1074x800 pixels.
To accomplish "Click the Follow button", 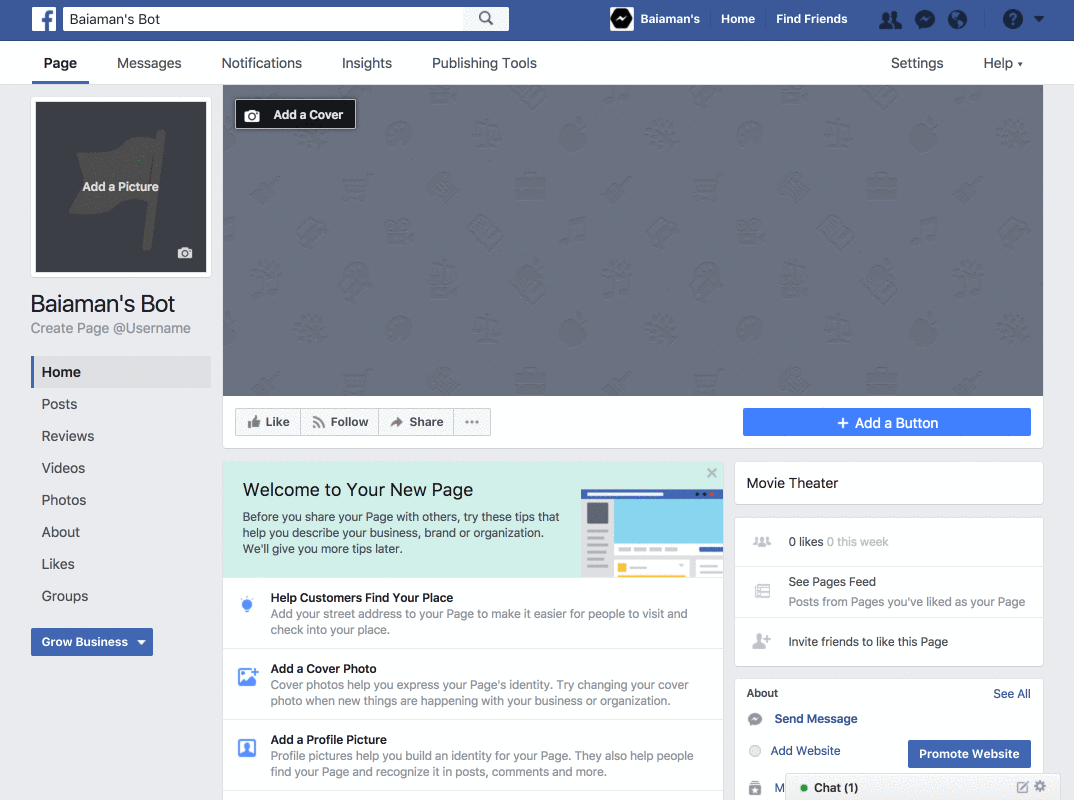I will (340, 422).
